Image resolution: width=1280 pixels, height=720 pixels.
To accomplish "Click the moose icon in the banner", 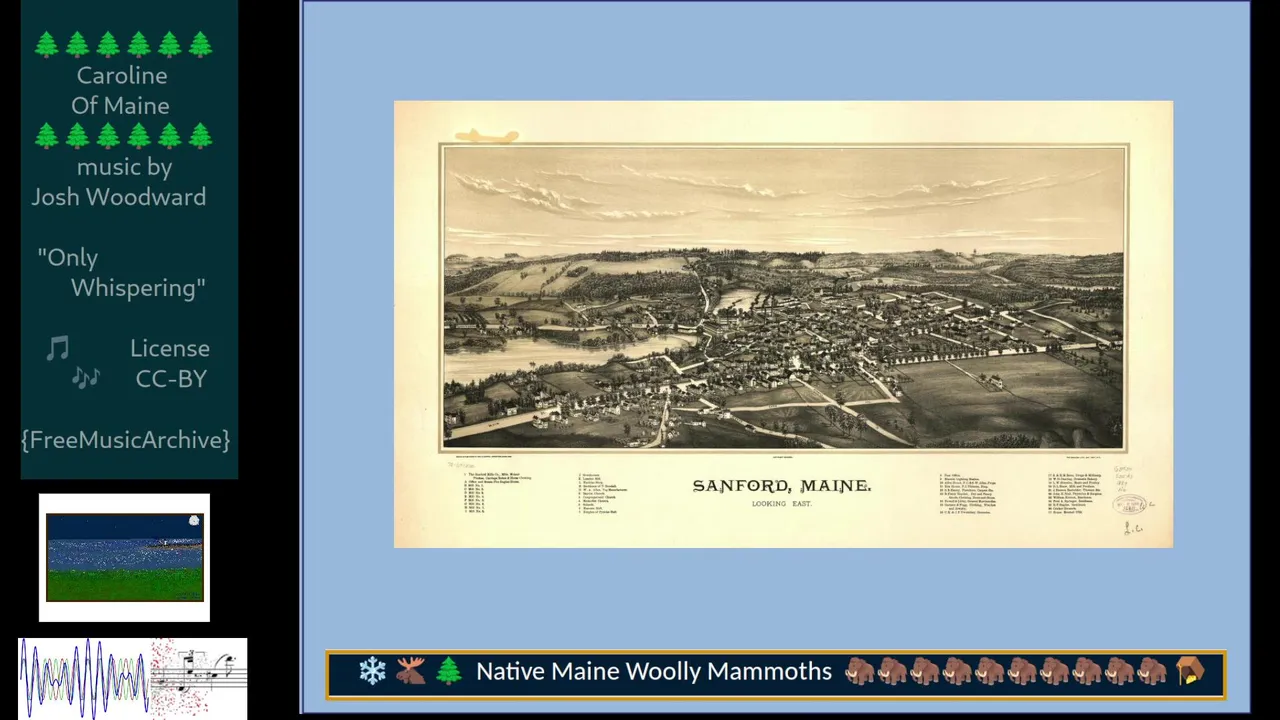I will tap(410, 671).
